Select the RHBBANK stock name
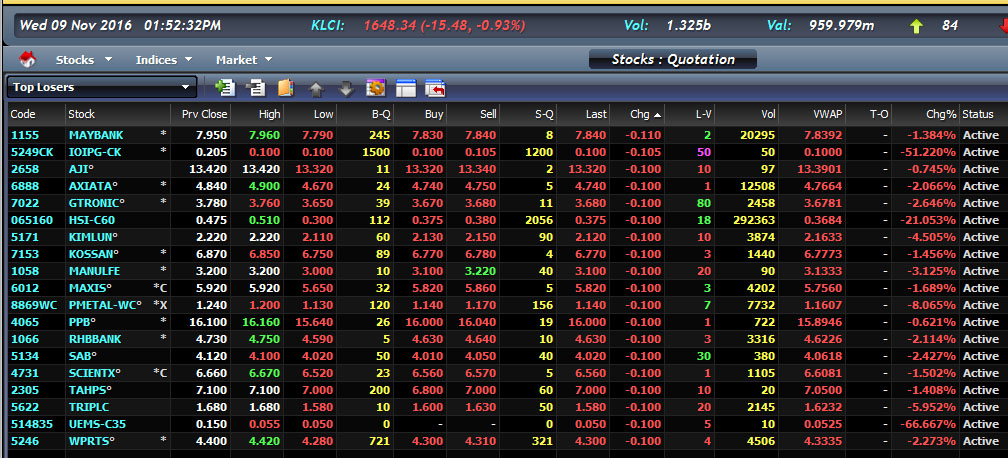The height and width of the screenshot is (458, 1008). pyautogui.click(x=94, y=338)
